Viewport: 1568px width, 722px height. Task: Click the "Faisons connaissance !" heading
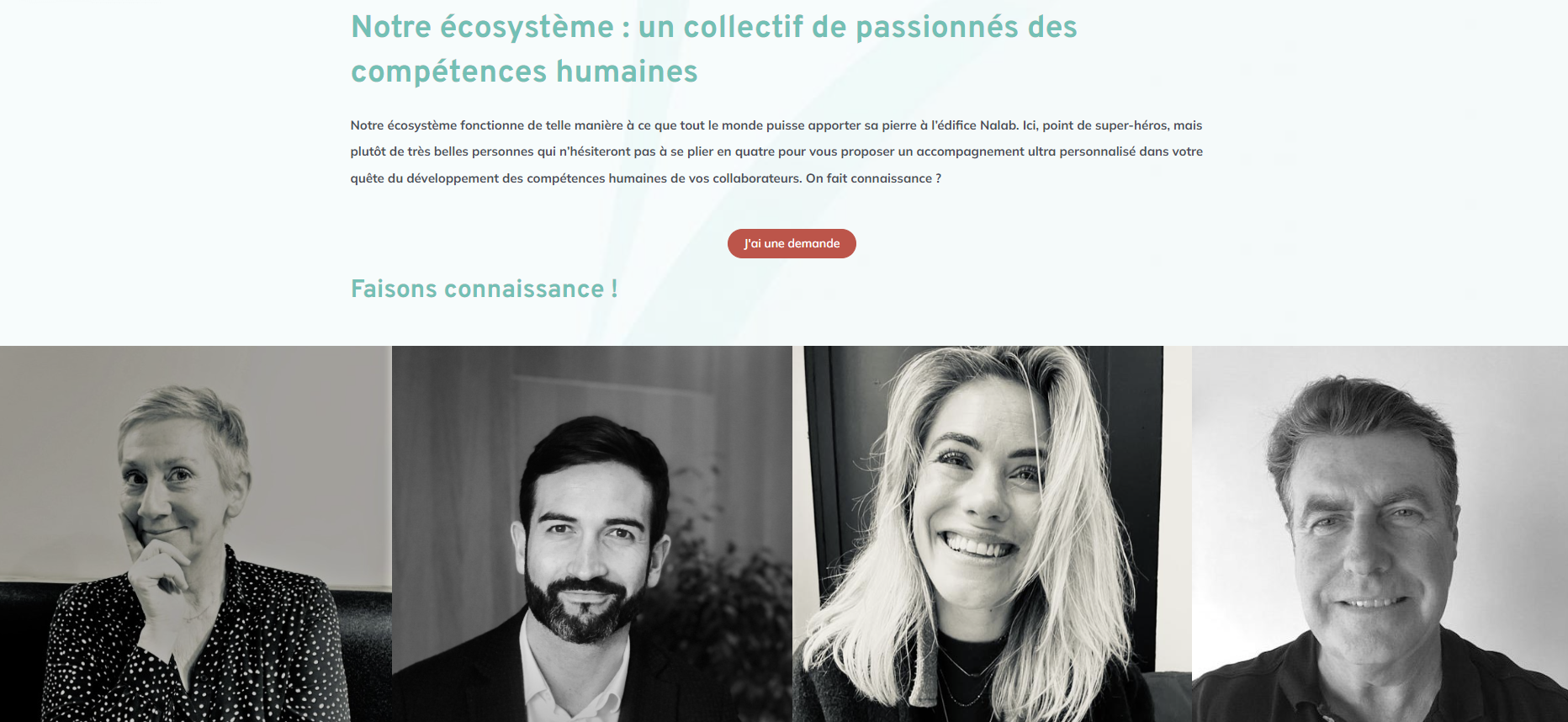point(485,289)
